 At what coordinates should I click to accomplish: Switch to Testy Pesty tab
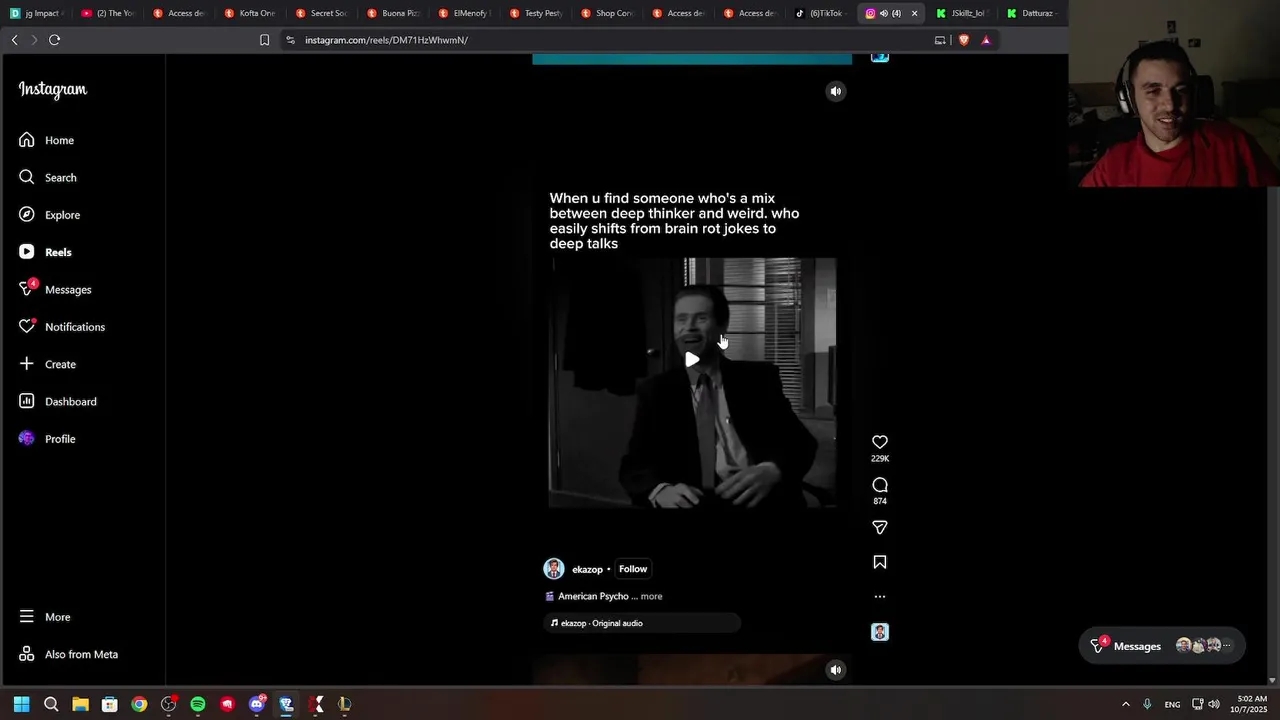pyautogui.click(x=536, y=13)
